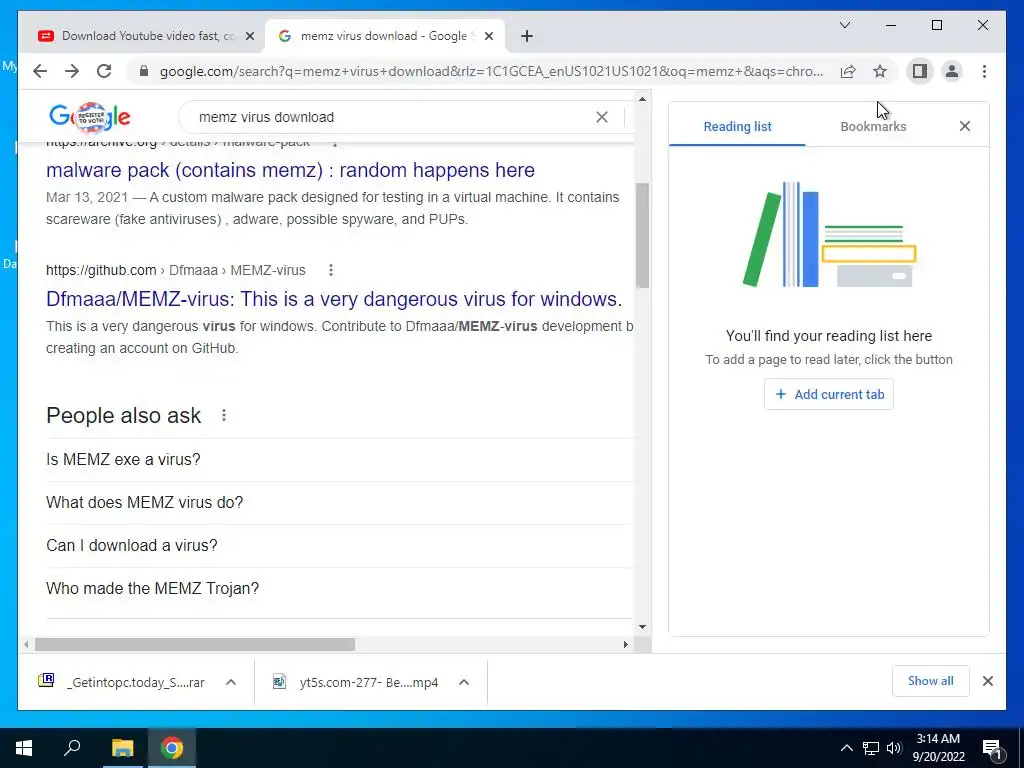
Task: Switch to Bookmarks tab in side panel
Action: pyautogui.click(x=873, y=126)
